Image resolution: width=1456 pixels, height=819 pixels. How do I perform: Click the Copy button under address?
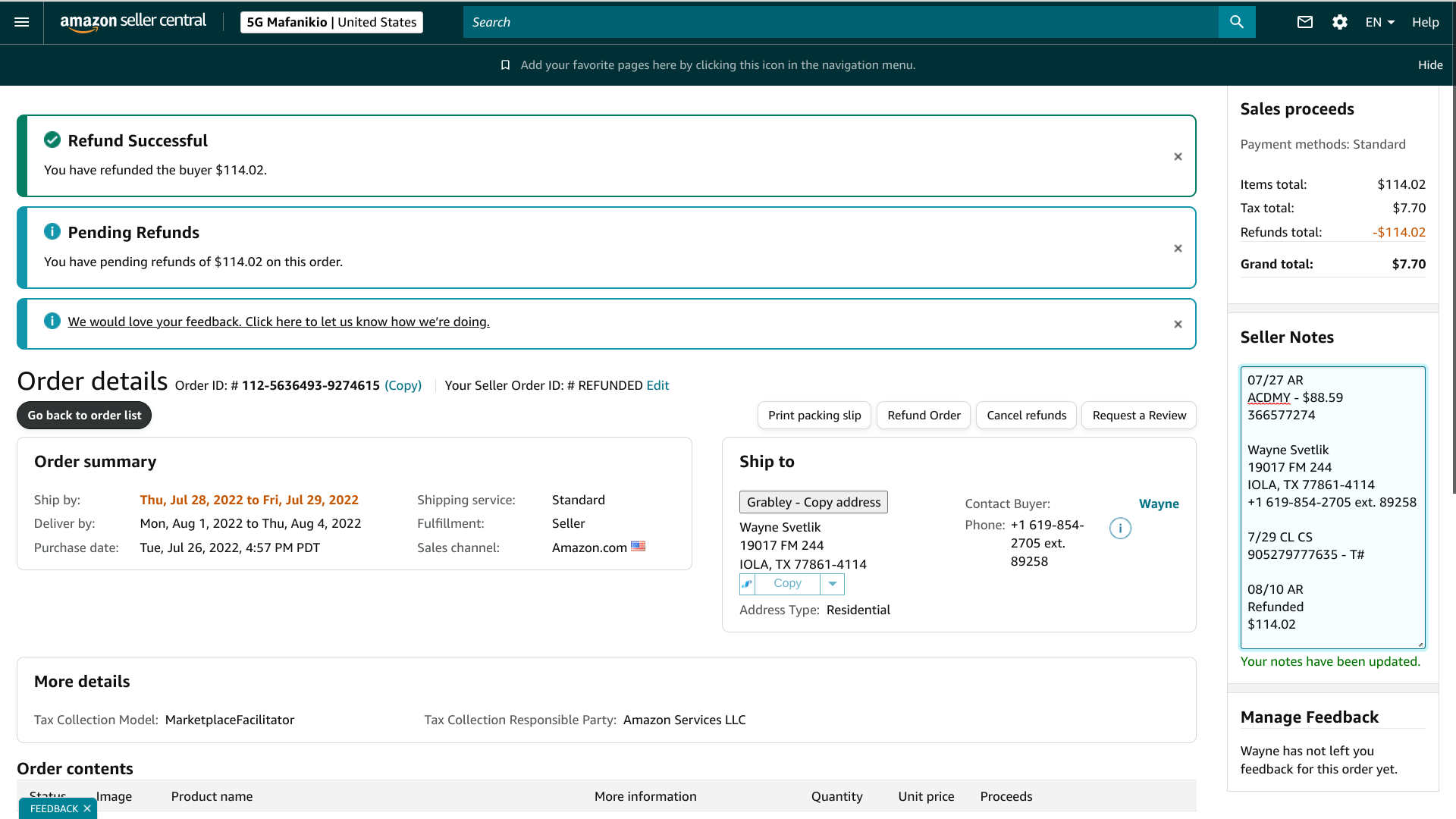pos(787,584)
